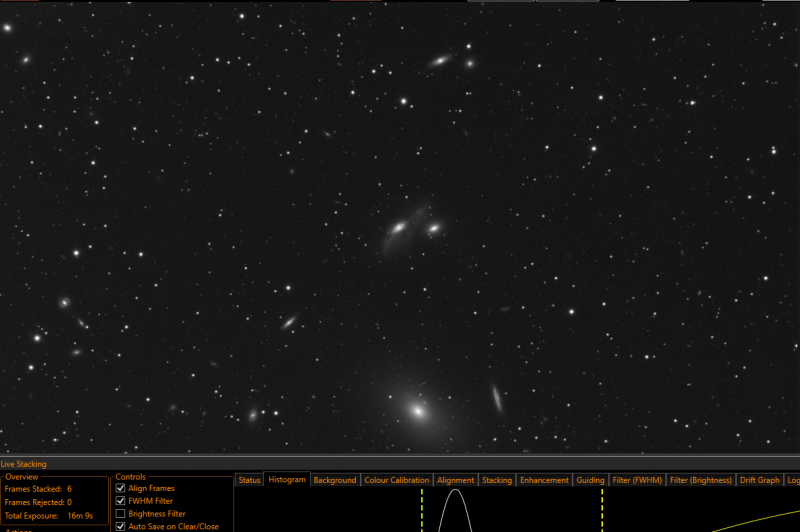This screenshot has width=800, height=532.
Task: Open the Colour Calibration tab
Action: (x=396, y=480)
